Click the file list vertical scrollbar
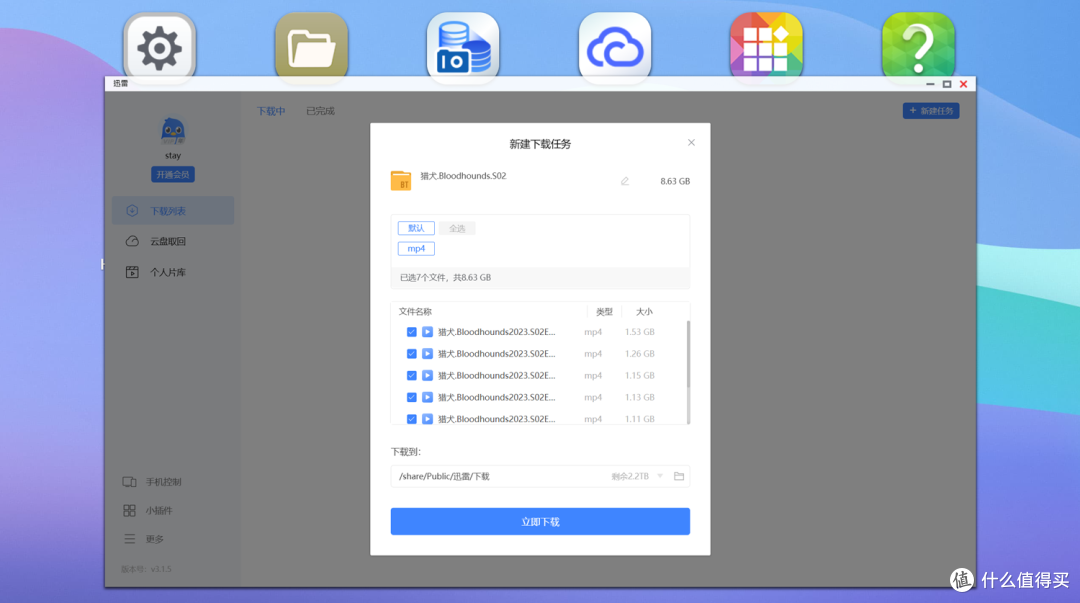 pos(688,372)
